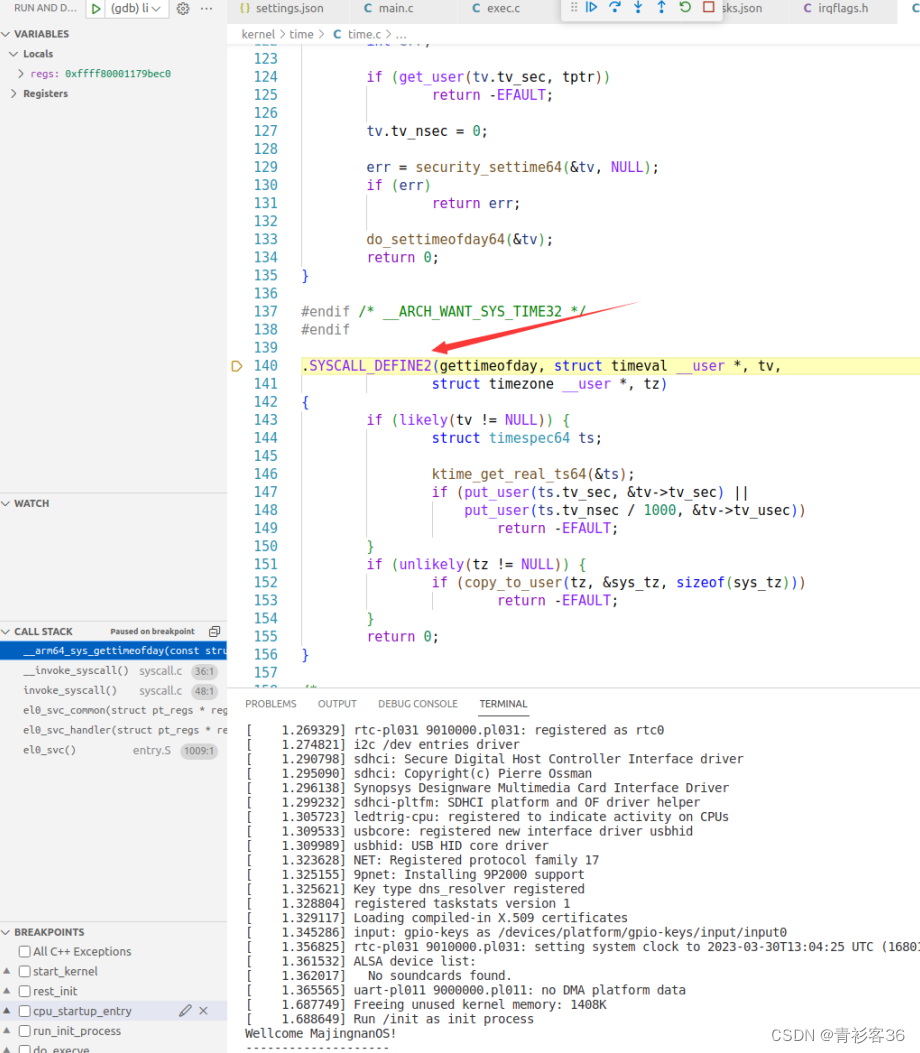Click the Step Over debug icon

[614, 8]
